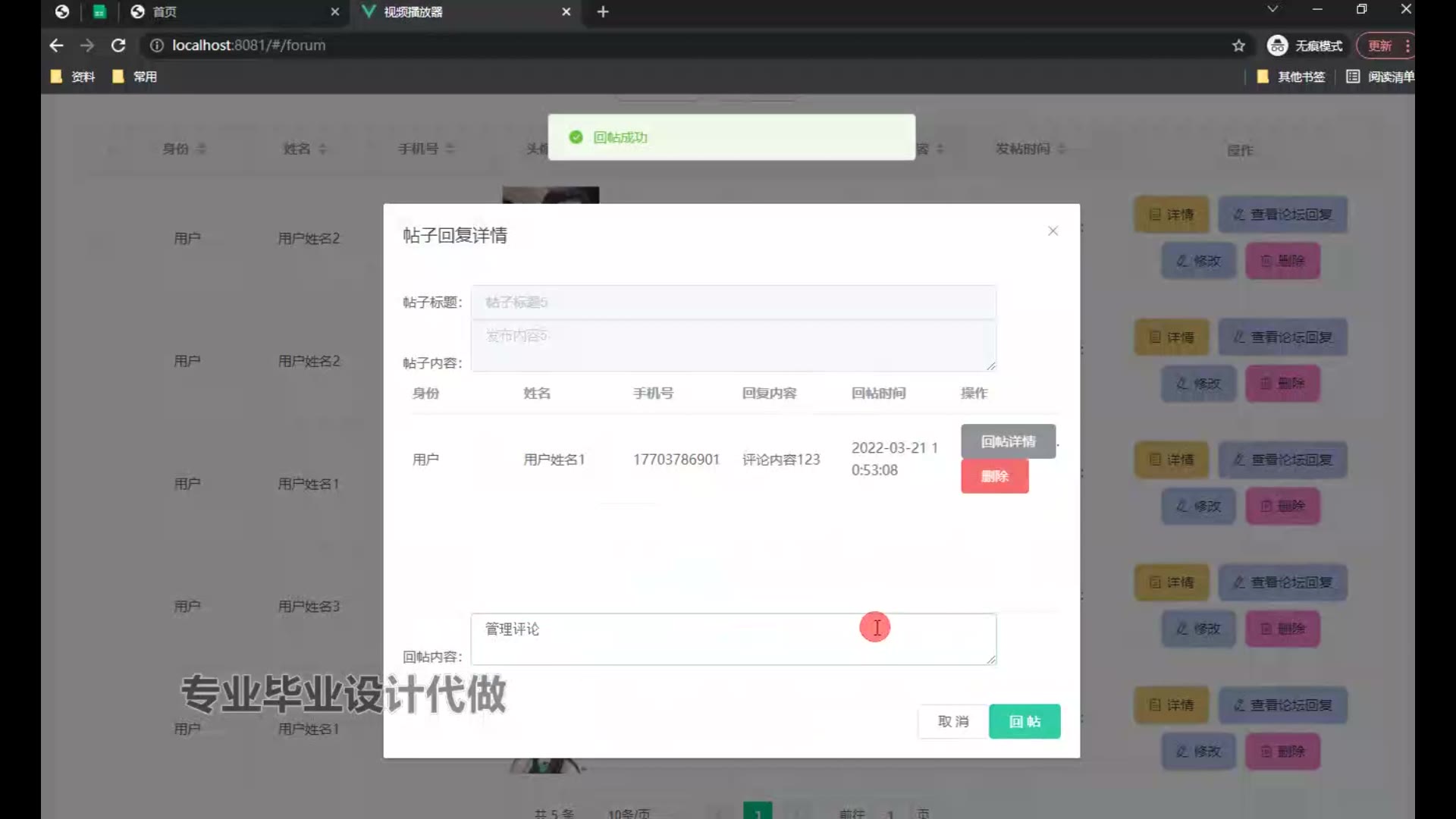
Task: Open the 阅读清单 reading list
Action: tap(1380, 77)
